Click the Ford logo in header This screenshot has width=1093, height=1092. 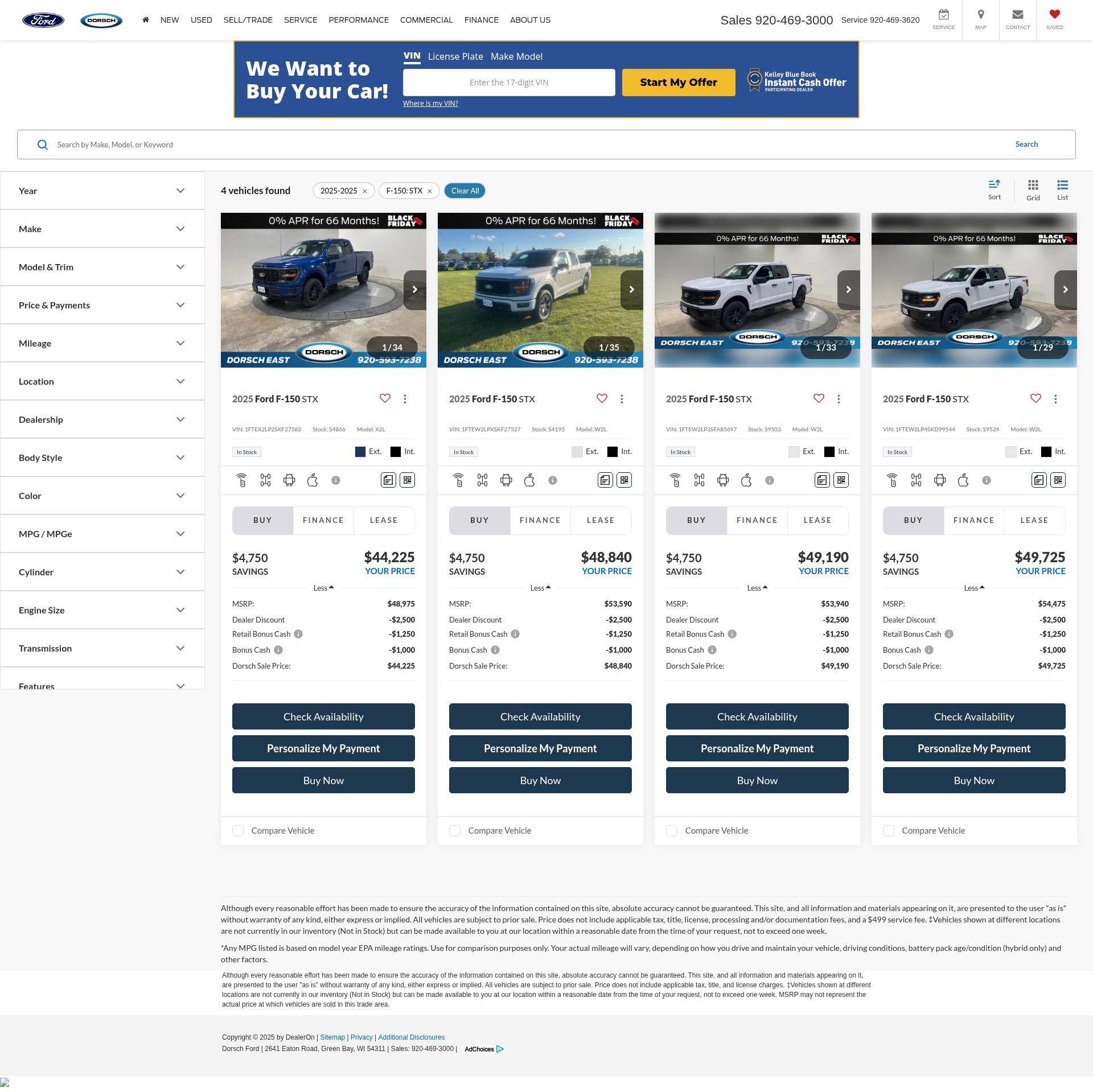43,20
